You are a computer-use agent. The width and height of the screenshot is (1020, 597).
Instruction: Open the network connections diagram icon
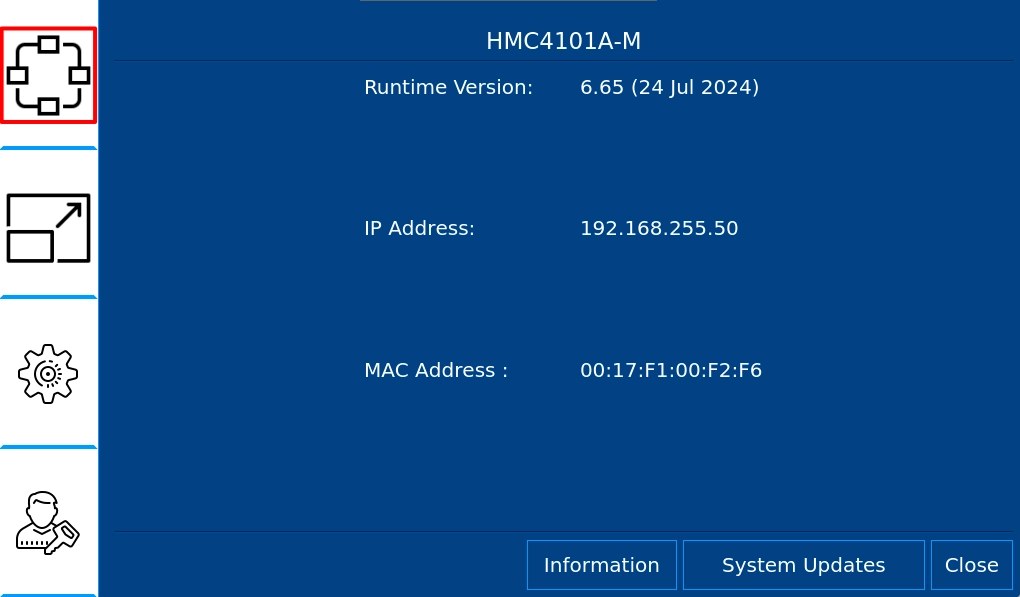(48, 75)
